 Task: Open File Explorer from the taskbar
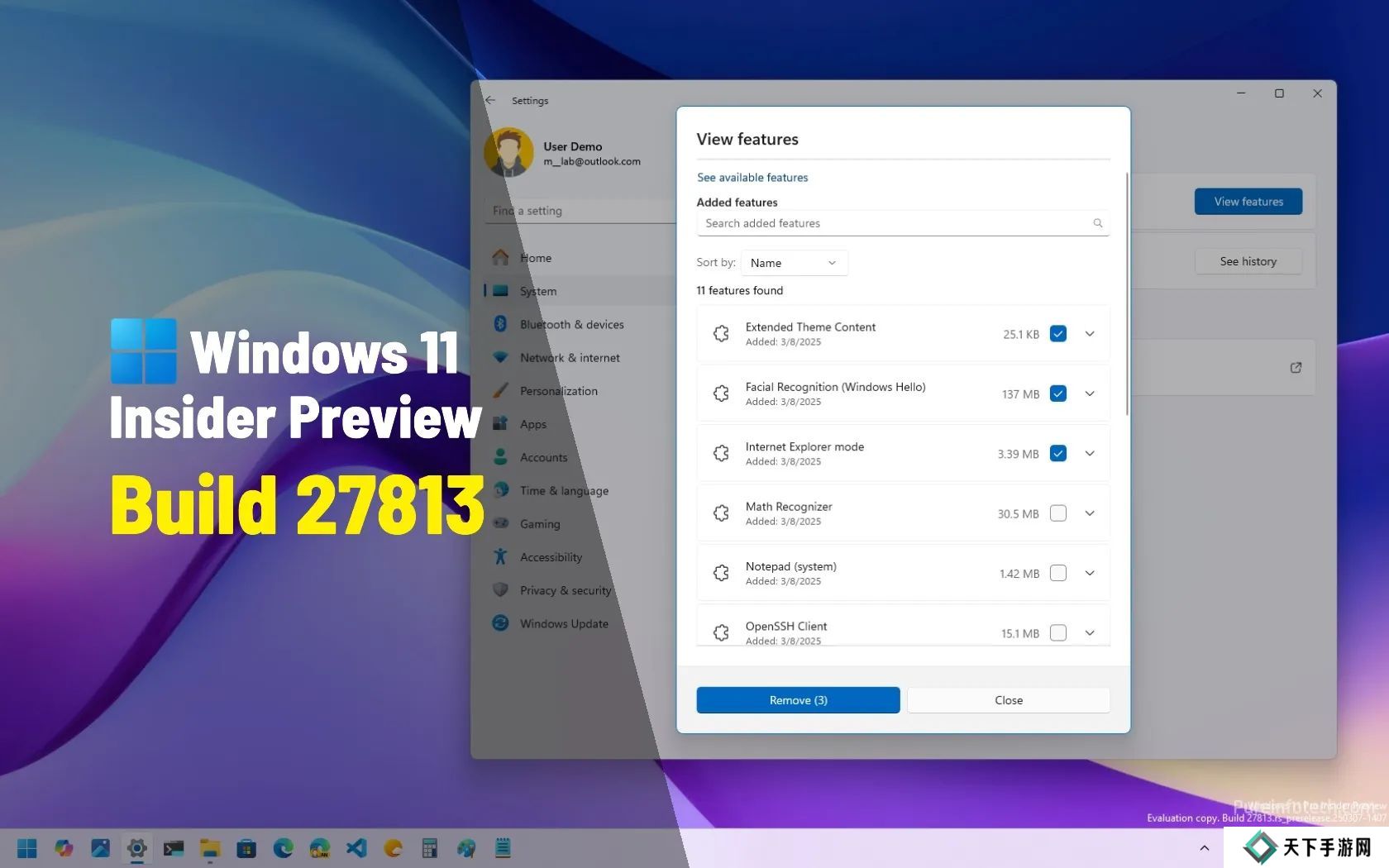point(210,848)
